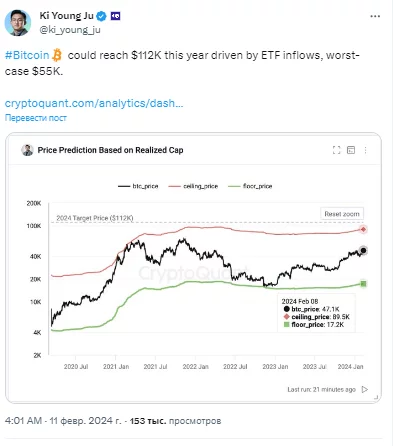Open the cryptoquant.com analytics link
The height and width of the screenshot is (446, 393).
[x=94, y=103]
